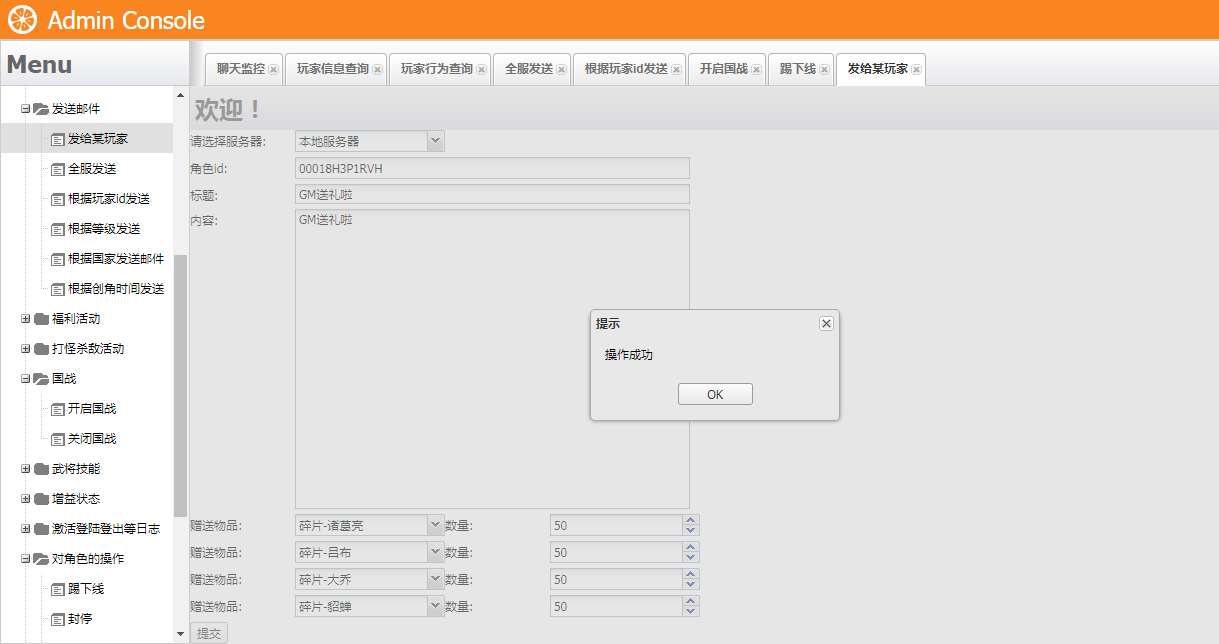
Task: Click the folder icon beside 发送邮件
Action: tap(41, 108)
